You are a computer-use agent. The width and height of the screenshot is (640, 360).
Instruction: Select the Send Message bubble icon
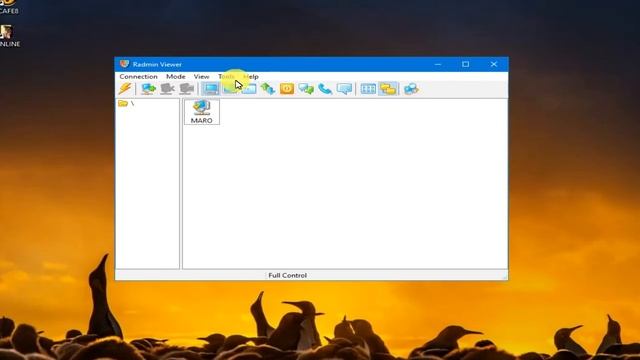tap(344, 89)
